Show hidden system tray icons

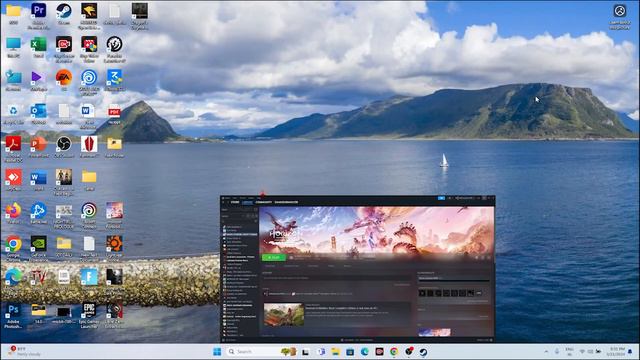[546, 352]
